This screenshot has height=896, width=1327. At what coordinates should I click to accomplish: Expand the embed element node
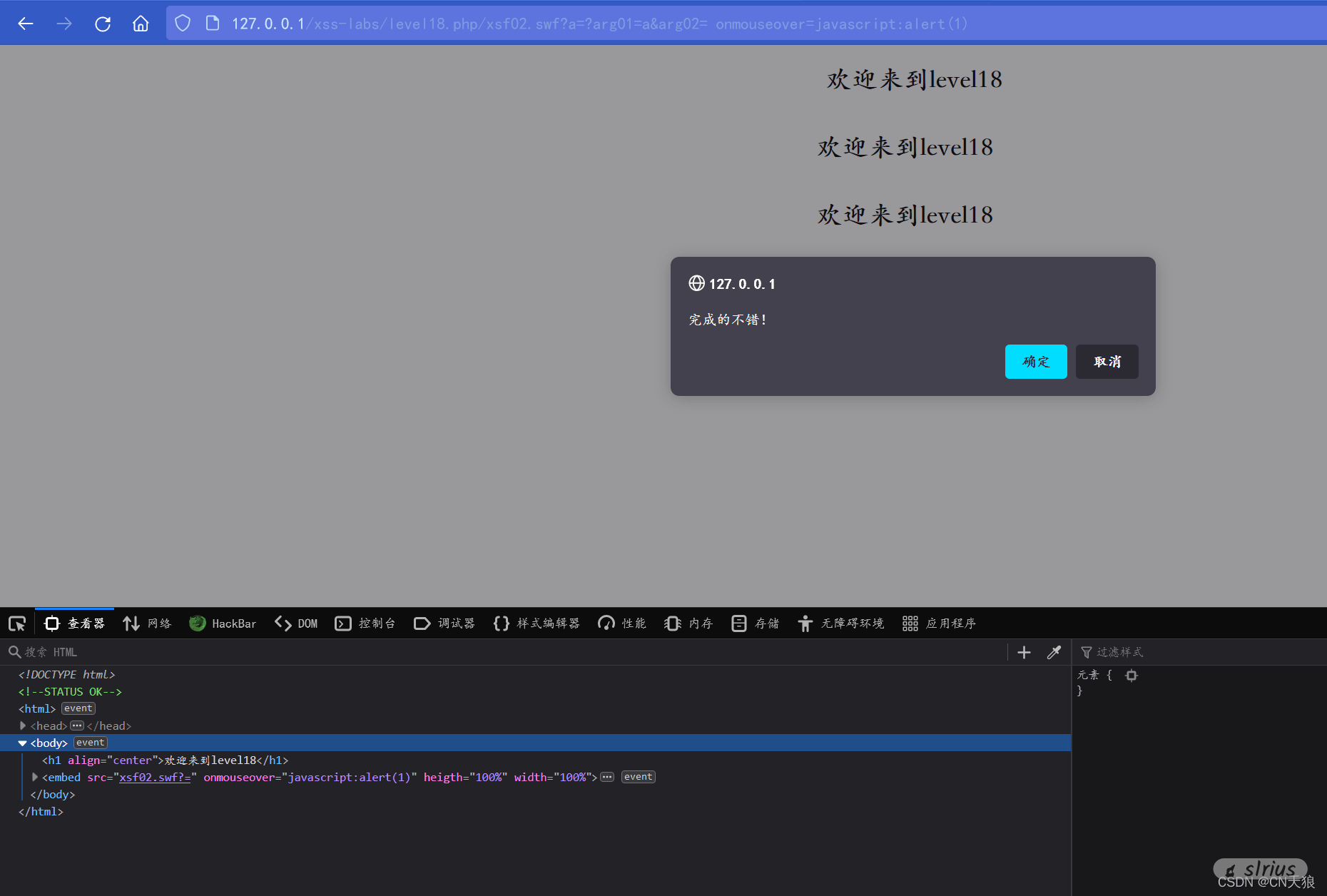(x=34, y=777)
